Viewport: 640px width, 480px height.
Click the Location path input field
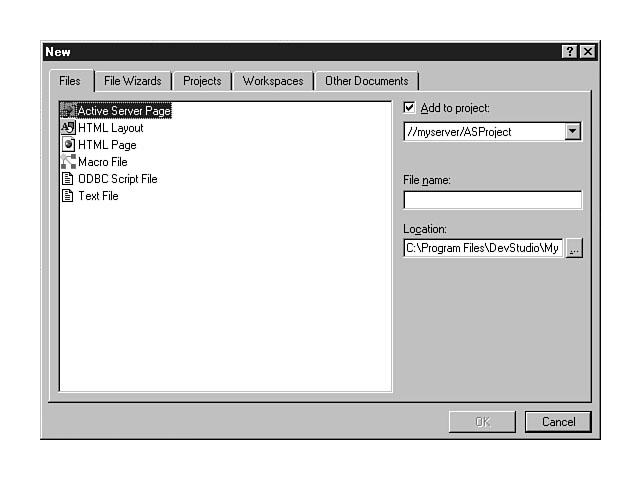[x=483, y=249]
